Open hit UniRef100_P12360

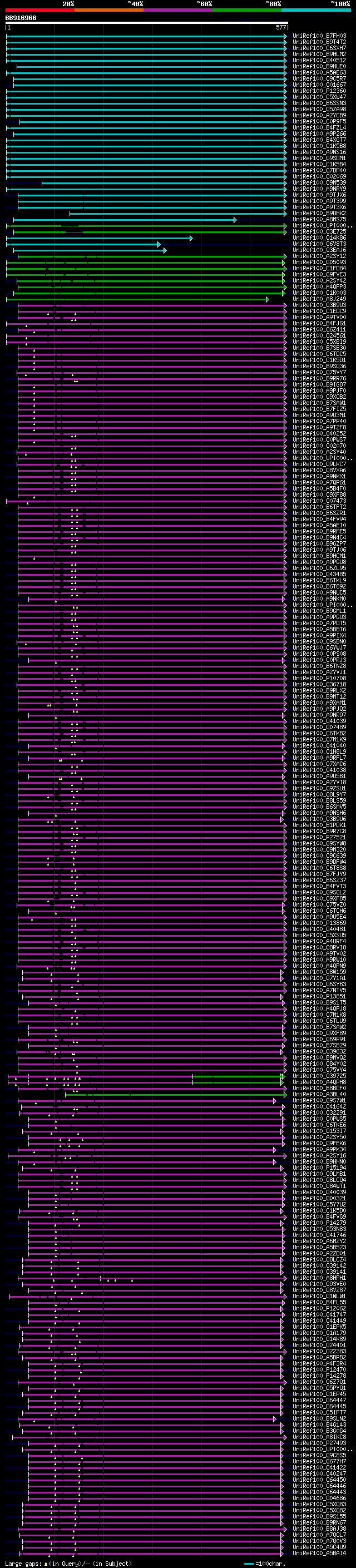[x=319, y=91]
